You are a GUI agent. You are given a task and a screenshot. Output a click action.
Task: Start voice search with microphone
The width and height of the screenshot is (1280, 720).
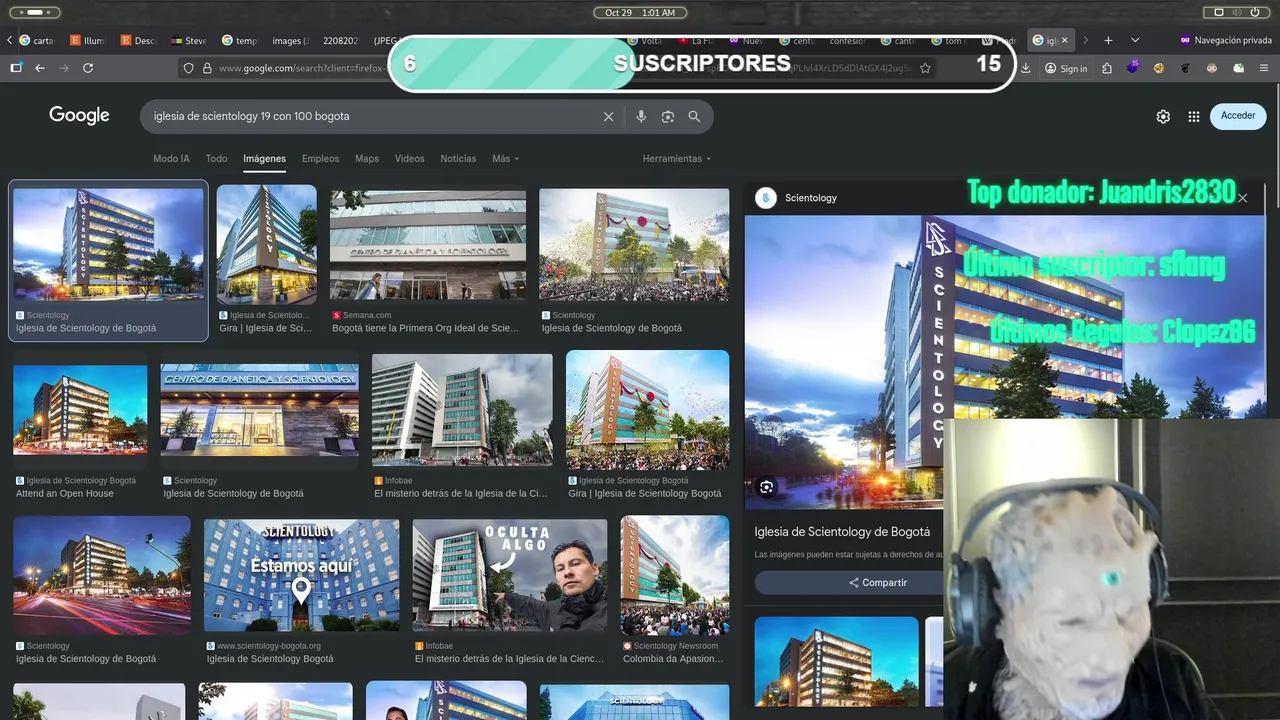coord(641,116)
